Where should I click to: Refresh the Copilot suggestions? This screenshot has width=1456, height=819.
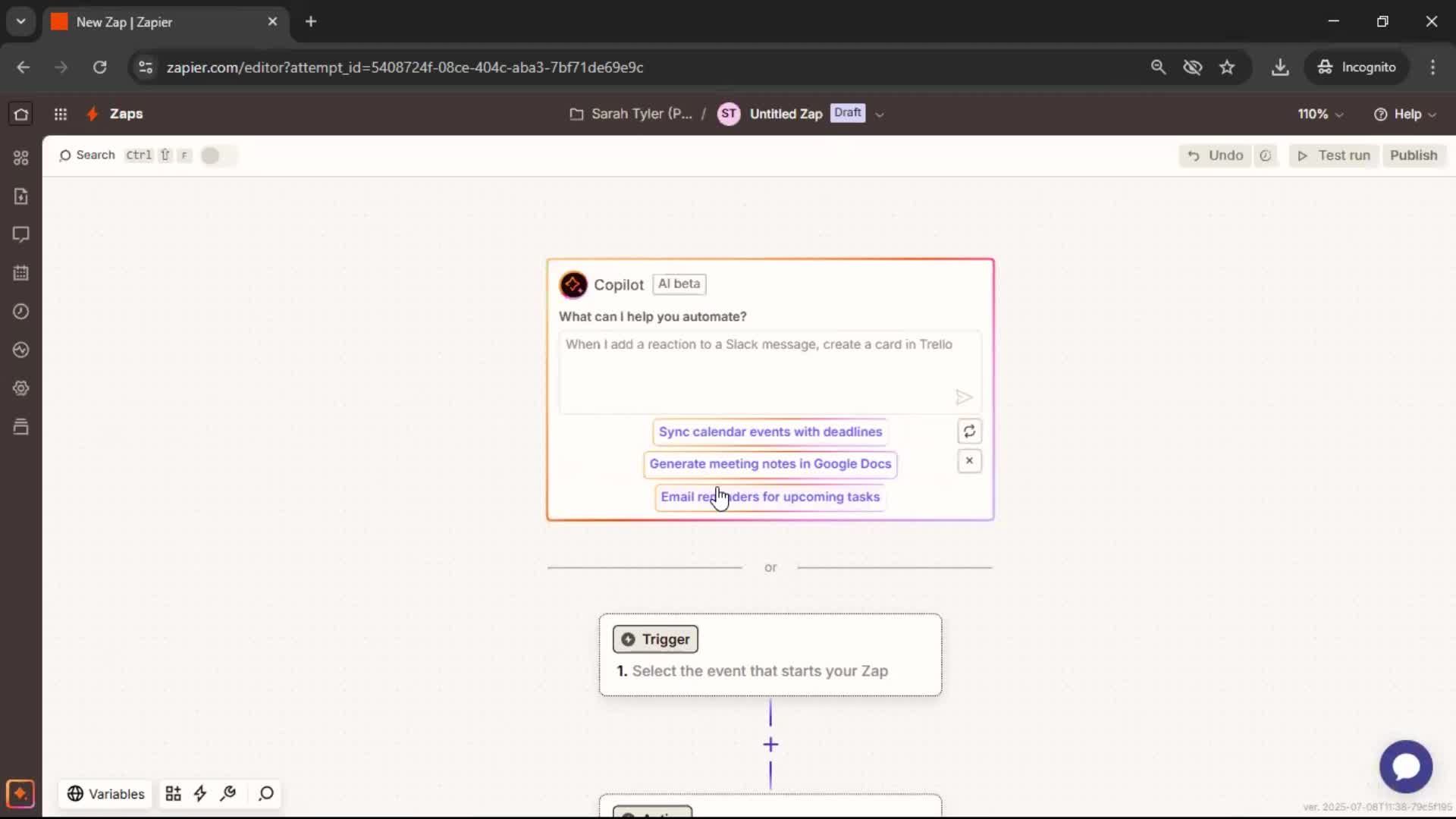969,431
